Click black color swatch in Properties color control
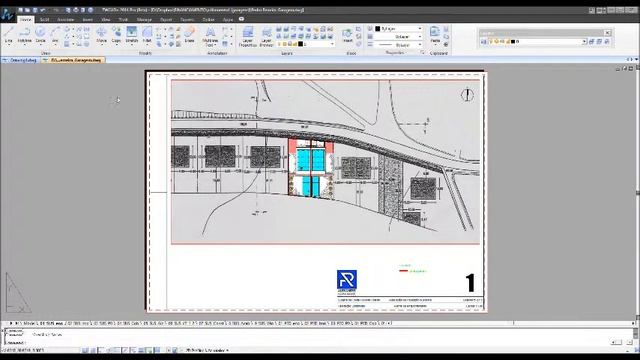This screenshot has height=360, width=640. (378, 29)
